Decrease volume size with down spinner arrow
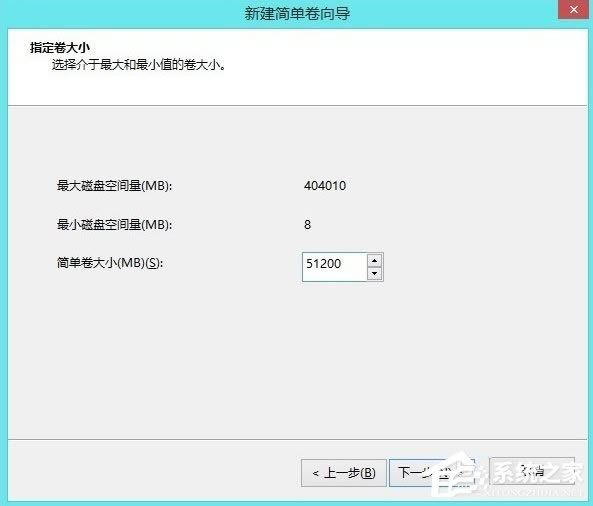This screenshot has height=506, width=593. pyautogui.click(x=374, y=273)
